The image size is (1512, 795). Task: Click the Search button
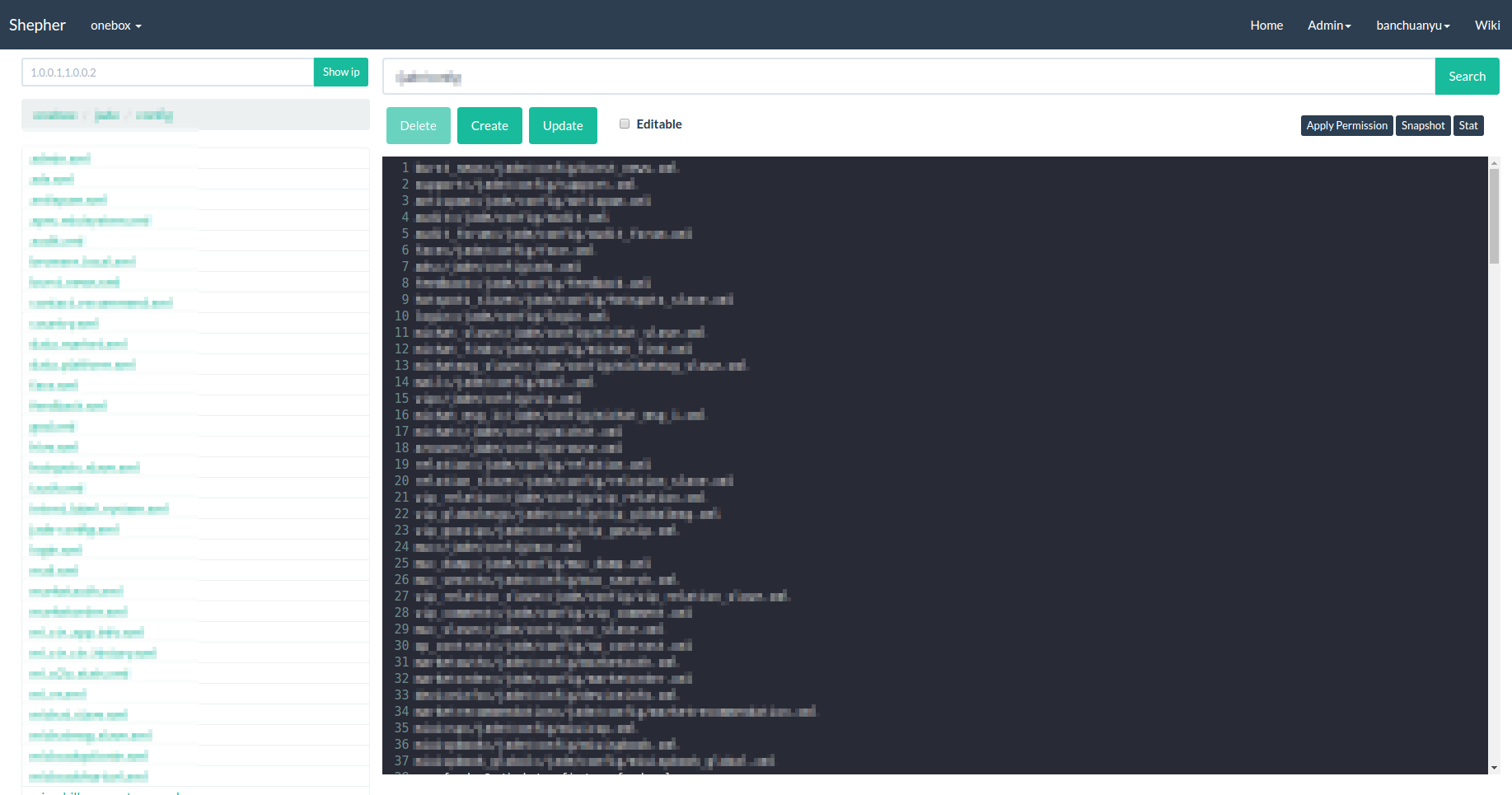(x=1468, y=77)
